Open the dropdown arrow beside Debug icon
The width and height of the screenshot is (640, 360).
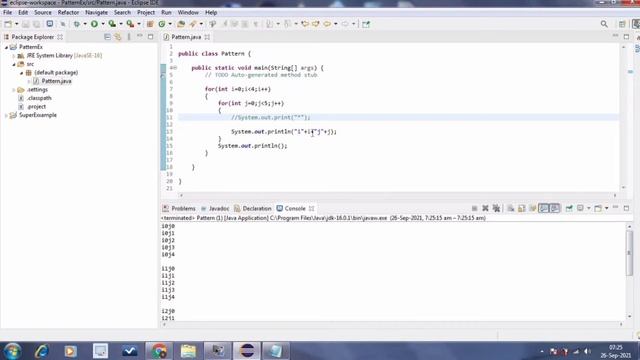[85, 24]
